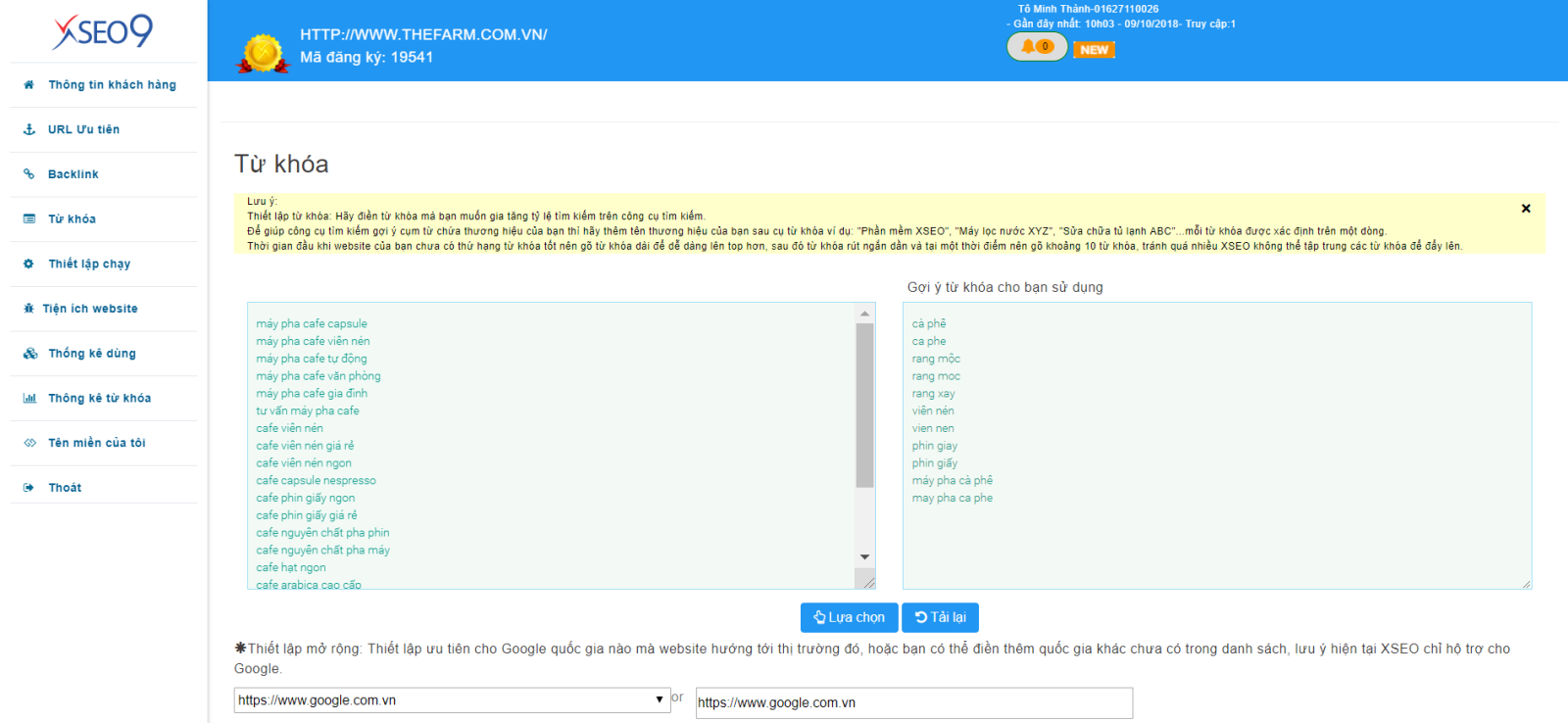Click keyword 'máy pha cafe văn phòng'
This screenshot has height=723, width=1568.
click(318, 376)
